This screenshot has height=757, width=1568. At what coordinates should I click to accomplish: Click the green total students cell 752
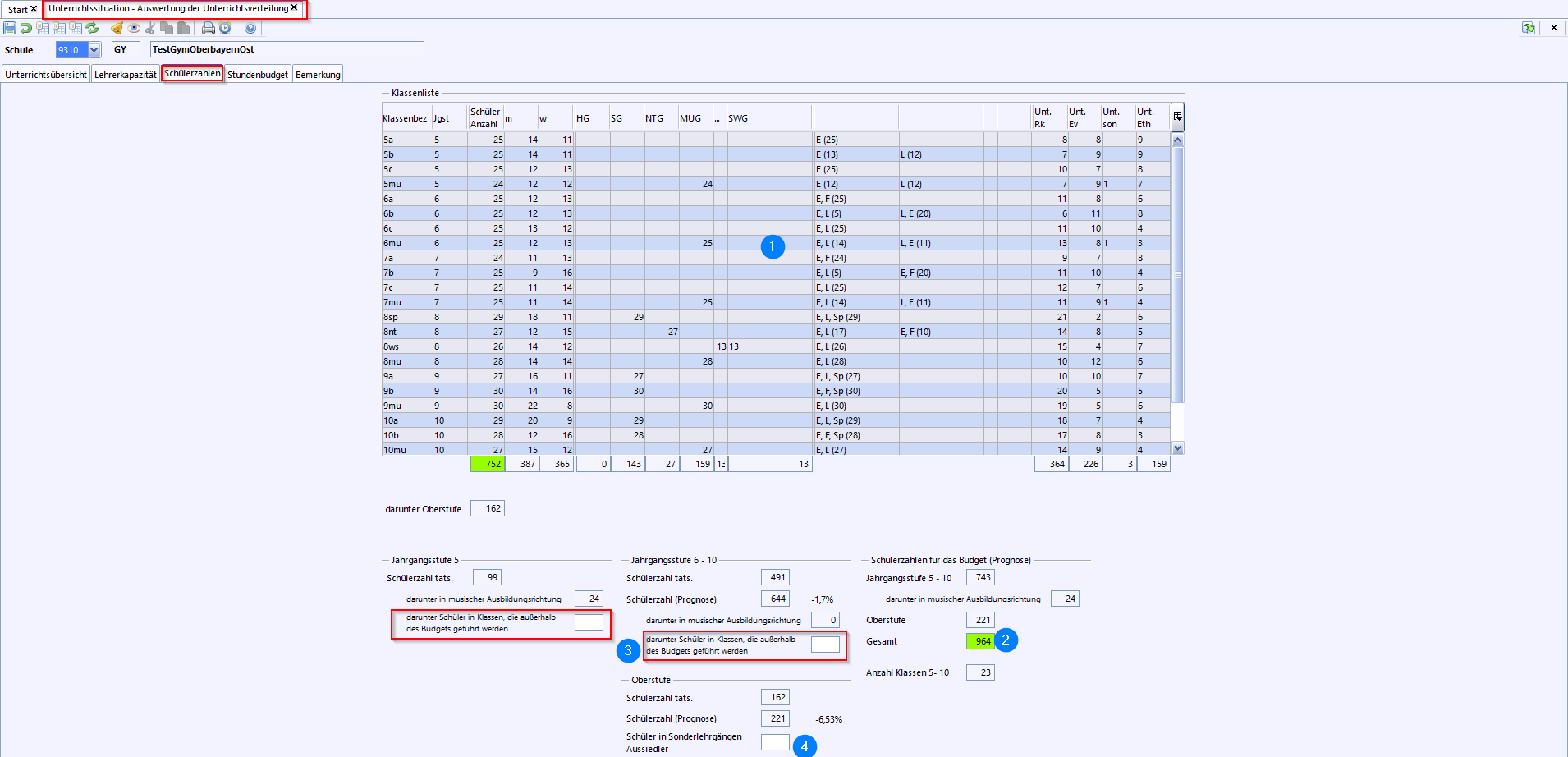[x=487, y=464]
